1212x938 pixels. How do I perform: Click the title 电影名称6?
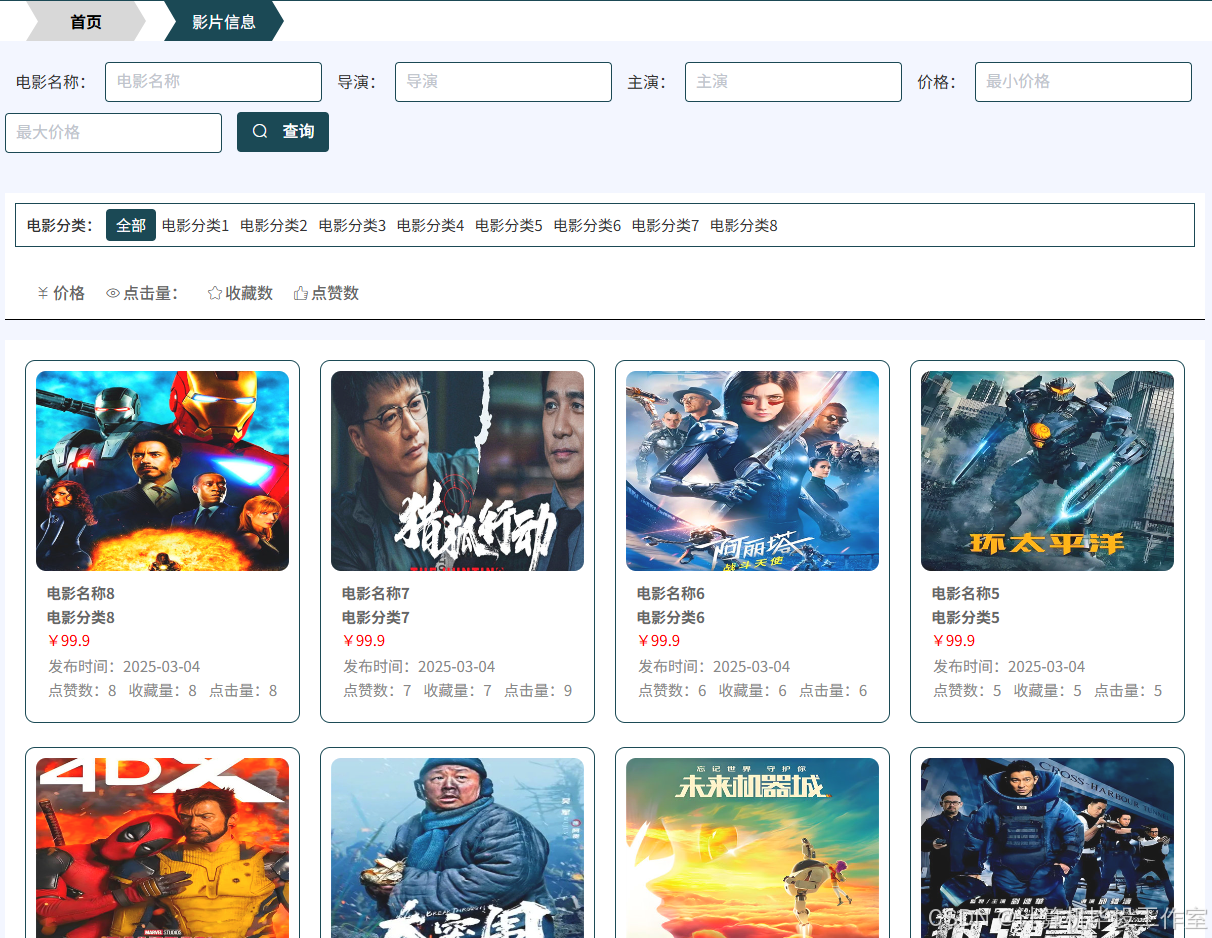671,593
